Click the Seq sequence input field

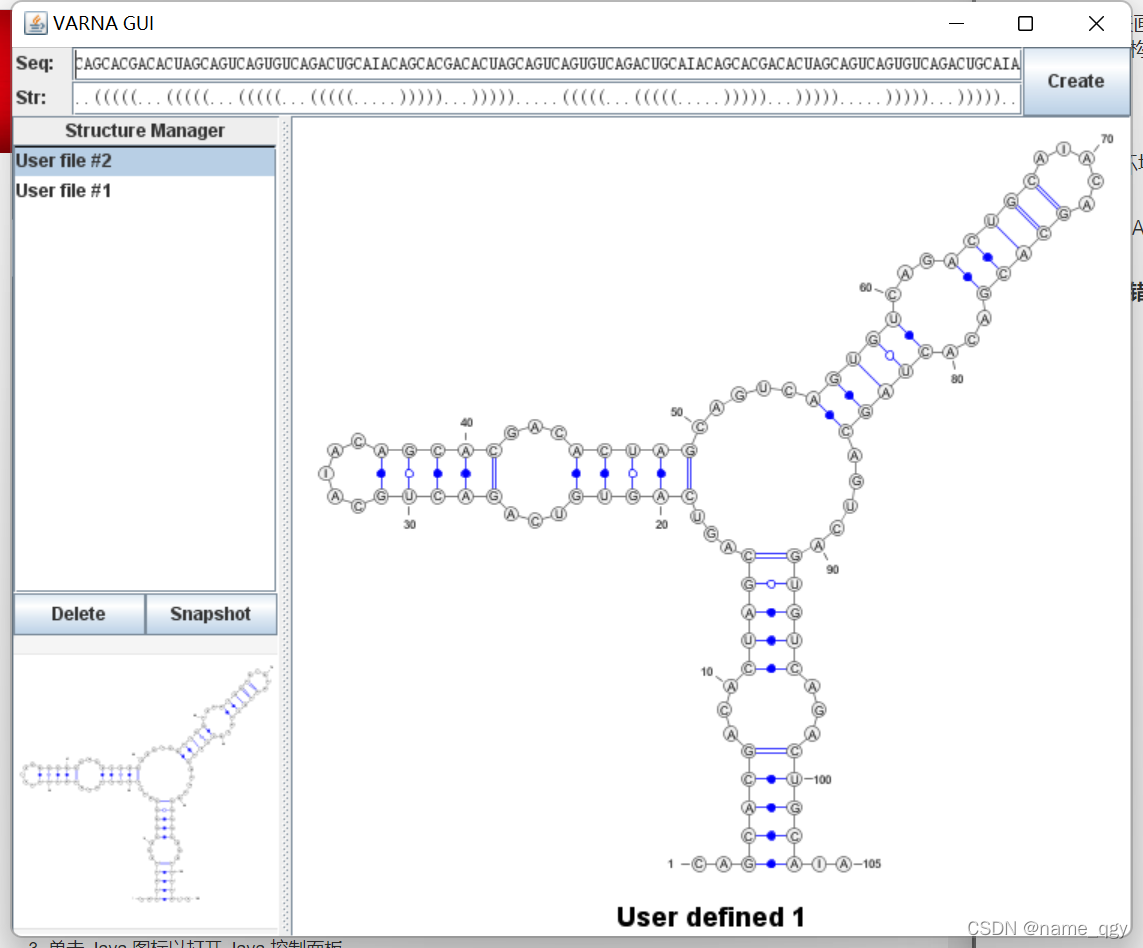[x=547, y=63]
